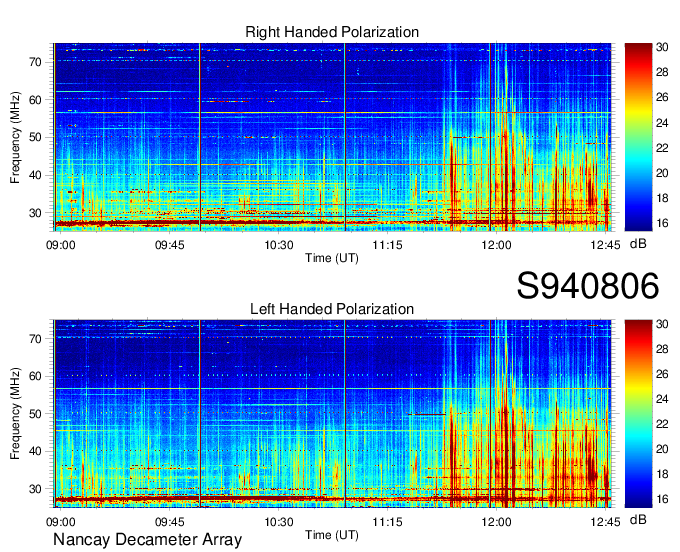This screenshot has height=552, width=680.
Task: Click the 70 MHz tick label on top plot
Action: [x=35, y=62]
